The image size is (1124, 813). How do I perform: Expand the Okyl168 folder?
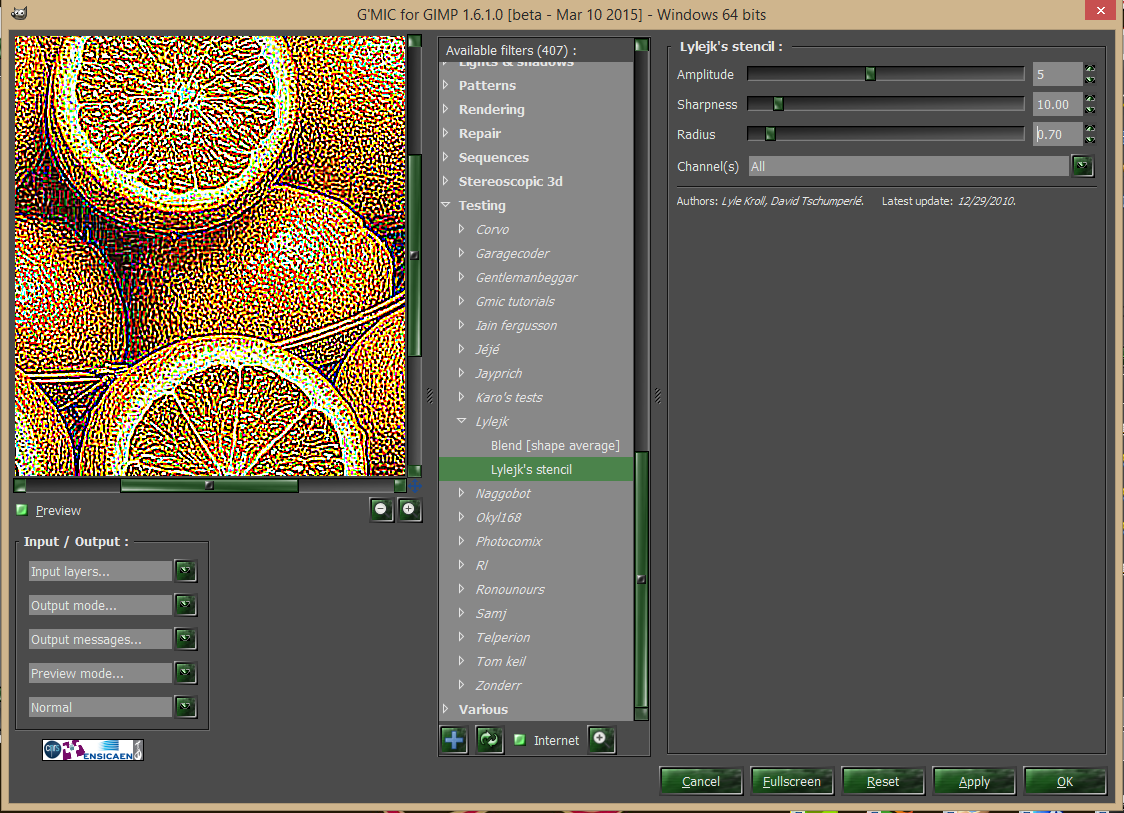pyautogui.click(x=462, y=517)
